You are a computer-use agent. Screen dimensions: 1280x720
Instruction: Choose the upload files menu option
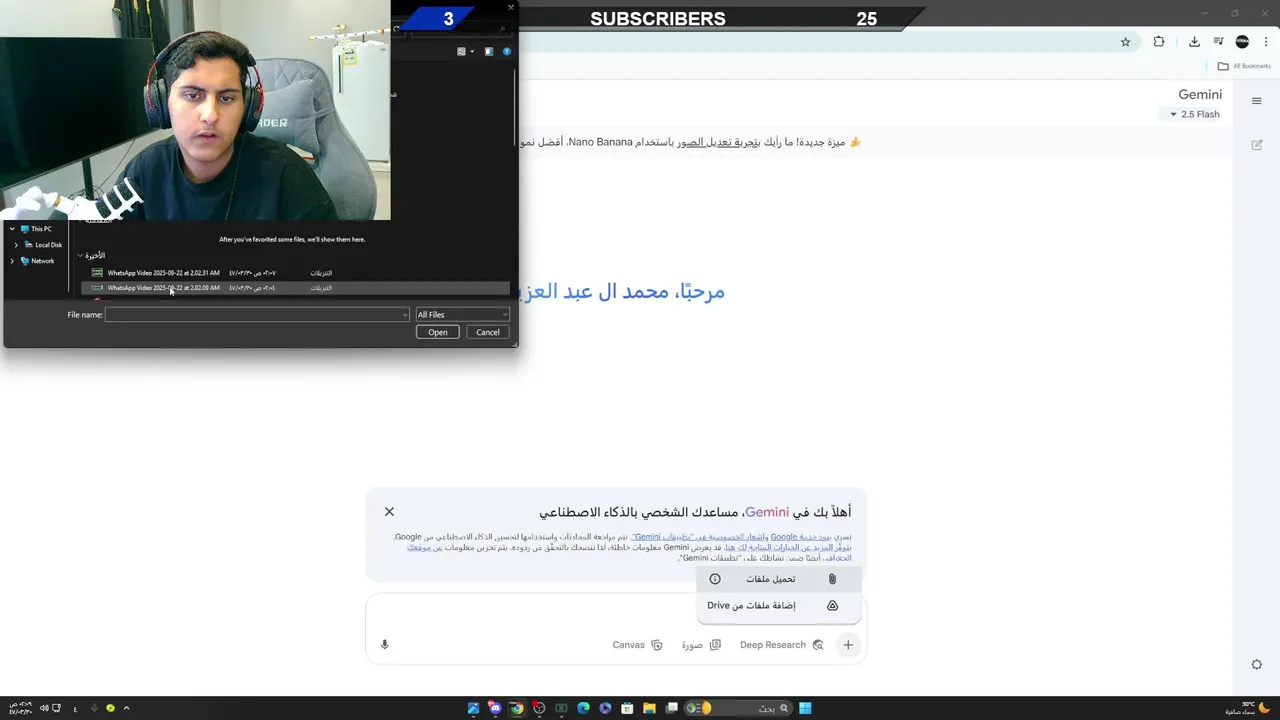coord(778,579)
